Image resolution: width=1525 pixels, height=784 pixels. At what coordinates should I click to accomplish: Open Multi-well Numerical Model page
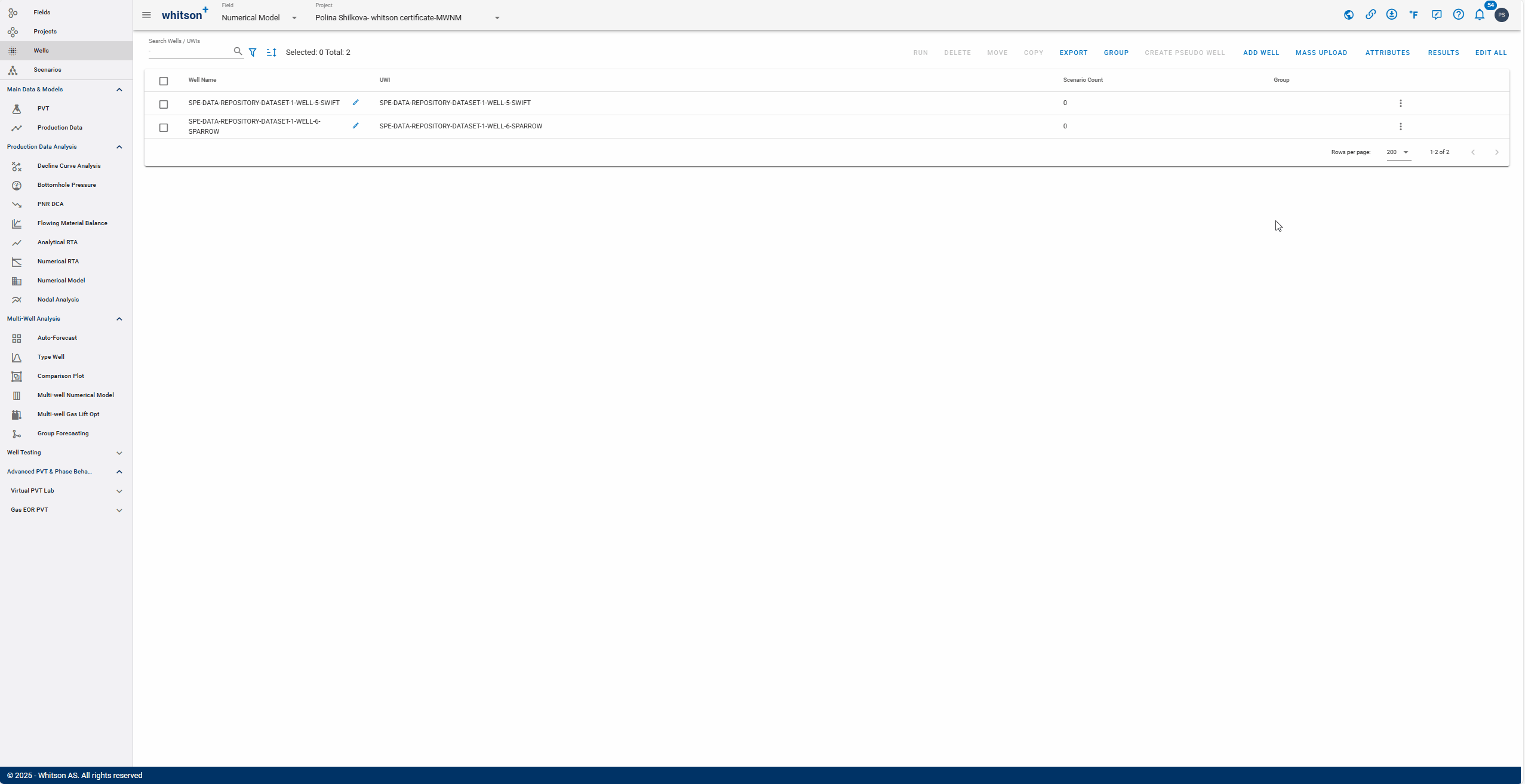coord(66,395)
